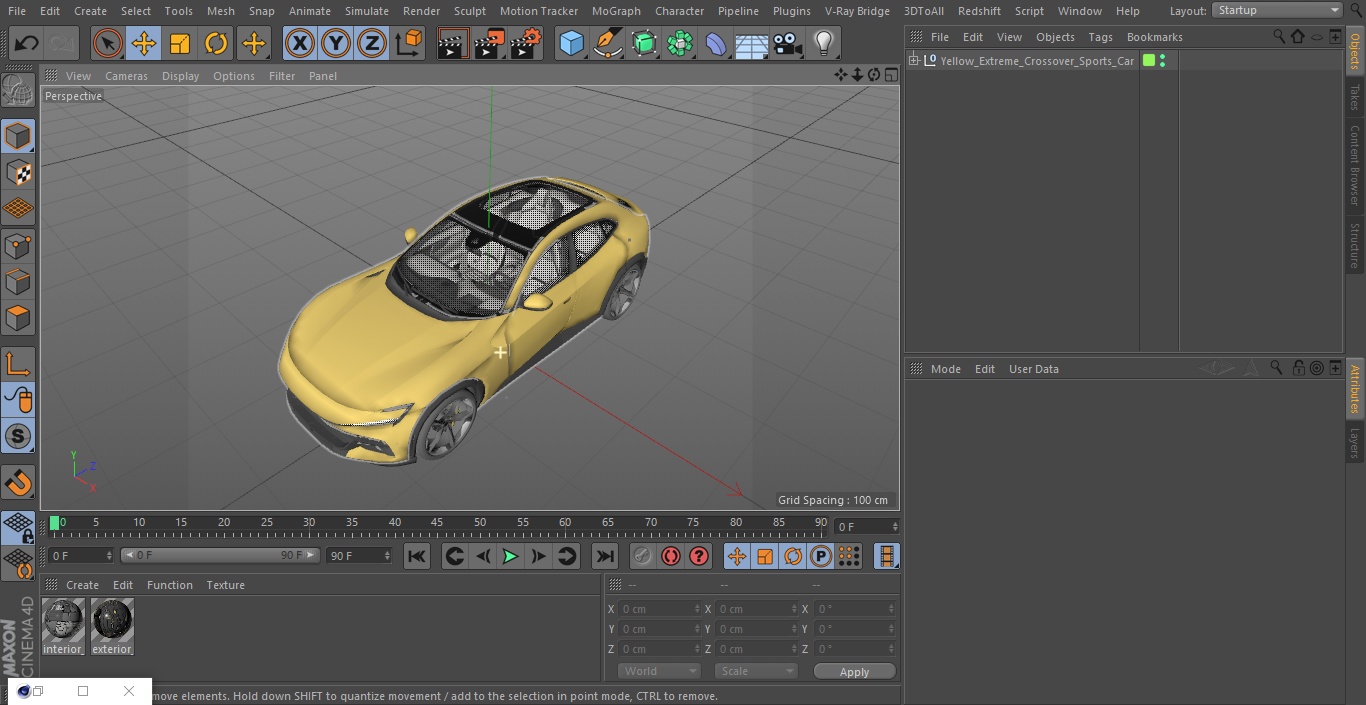Image resolution: width=1366 pixels, height=705 pixels.
Task: Switch to Polygons mode
Action: [x=18, y=318]
